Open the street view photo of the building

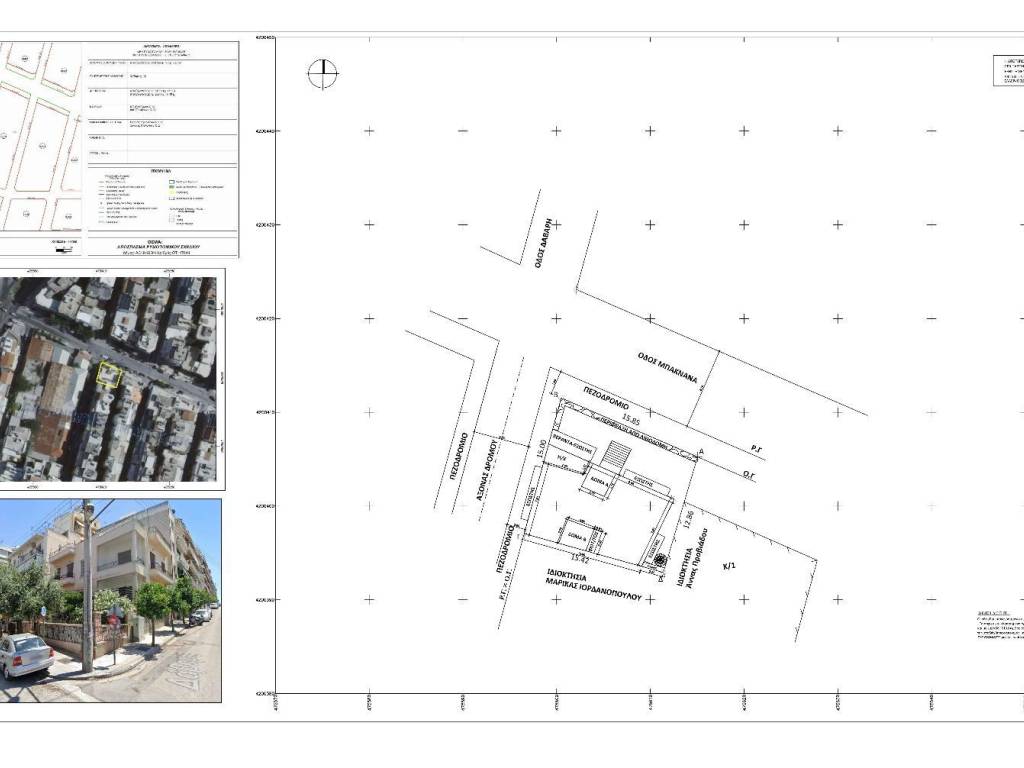point(110,601)
